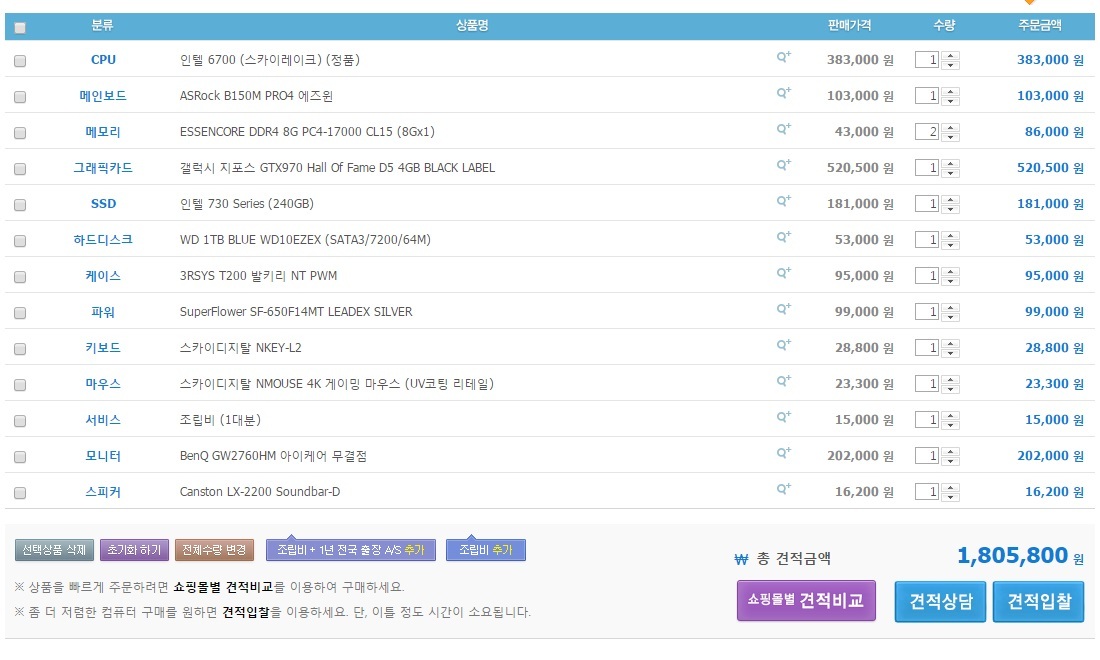Increase quantity for the 모니터 row
Viewport: 1100px width, 660px height.
(951, 451)
